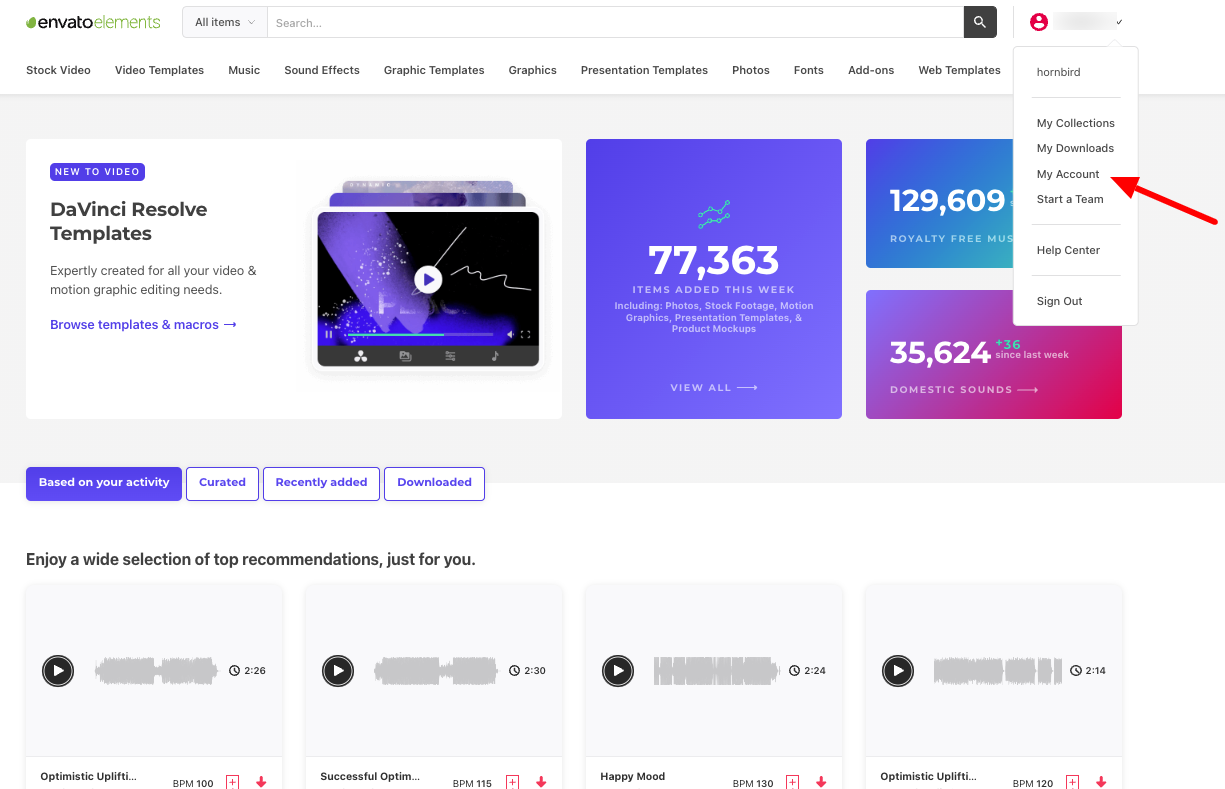1225x789 pixels.
Task: Play the Happy Mood track
Action: point(617,671)
